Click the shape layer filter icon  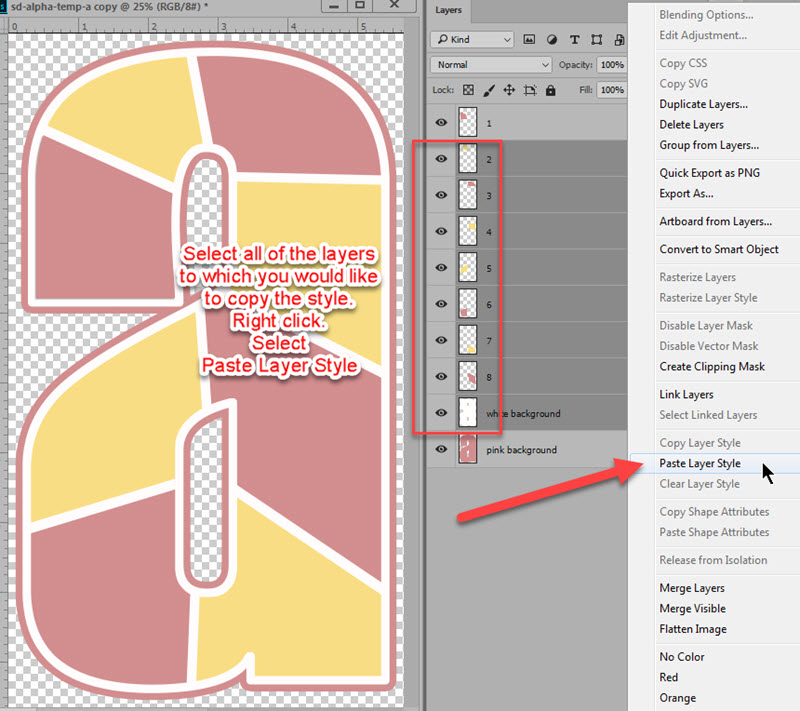click(x=596, y=39)
